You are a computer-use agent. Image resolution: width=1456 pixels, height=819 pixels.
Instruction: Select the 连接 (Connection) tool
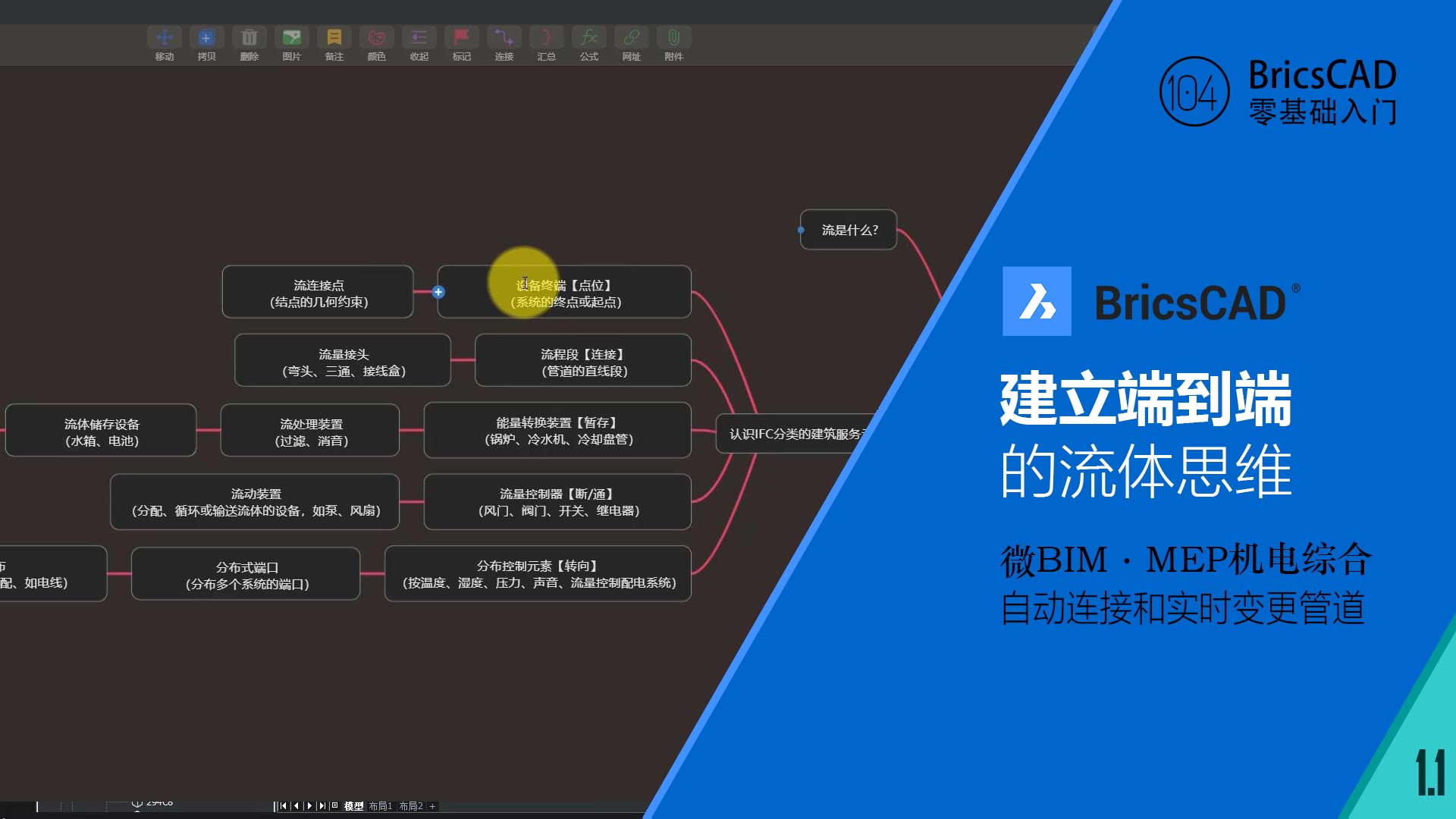[x=504, y=38]
